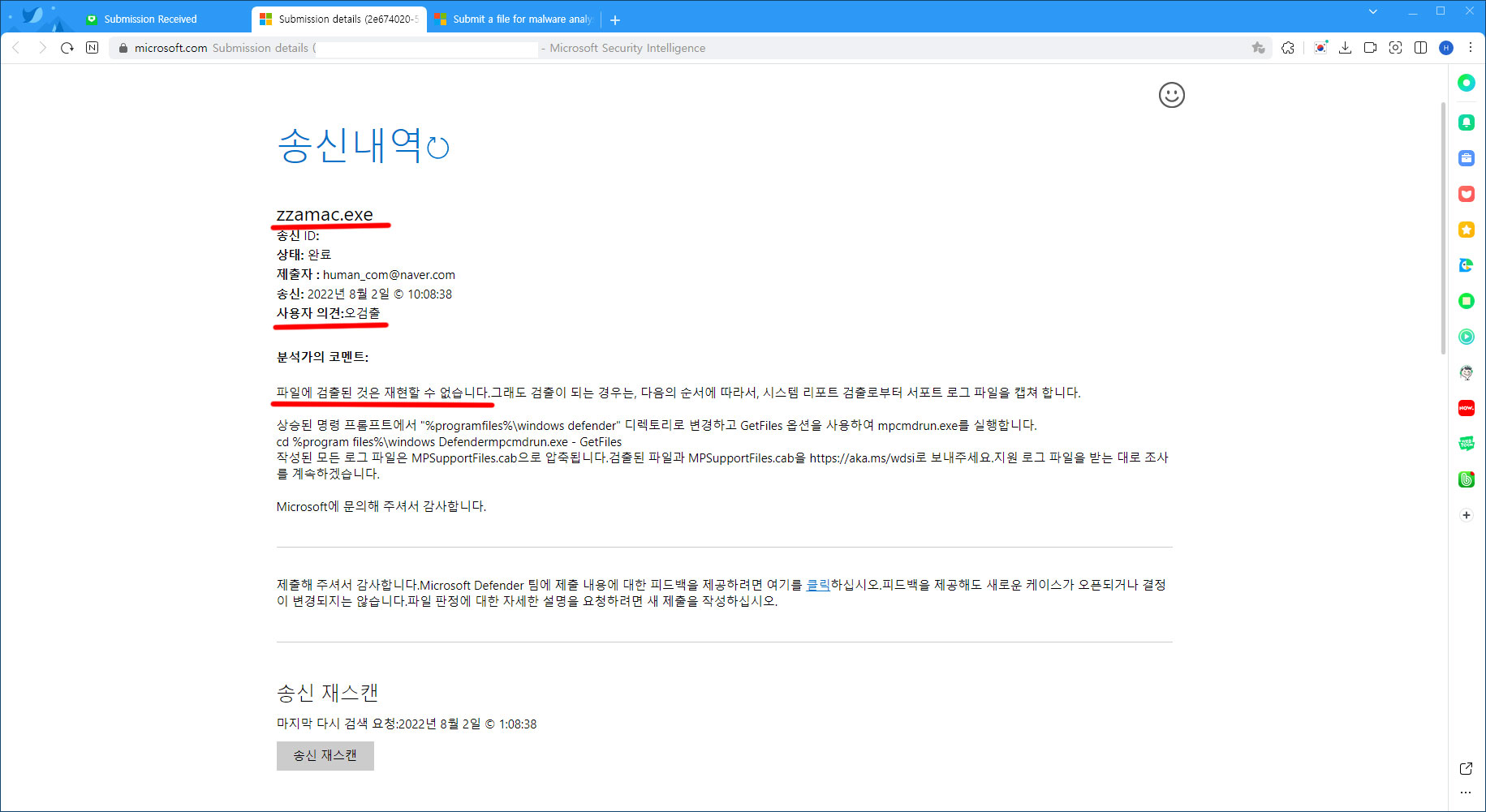1486x812 pixels.
Task: Click the 송신 재스캔 section heading
Action: [x=327, y=693]
